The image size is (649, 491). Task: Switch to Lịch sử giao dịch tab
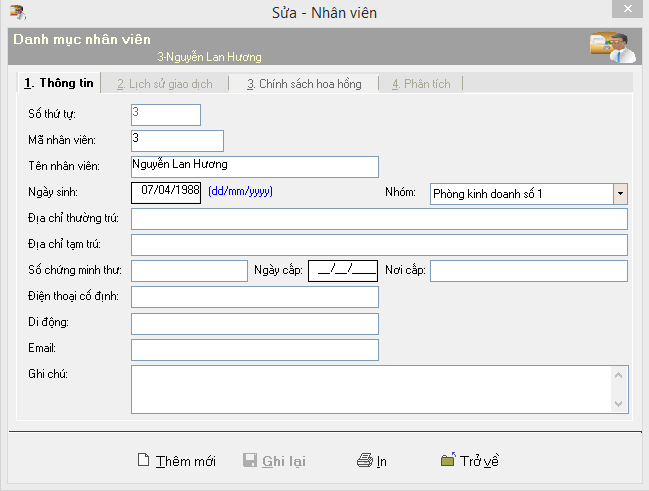[164, 84]
